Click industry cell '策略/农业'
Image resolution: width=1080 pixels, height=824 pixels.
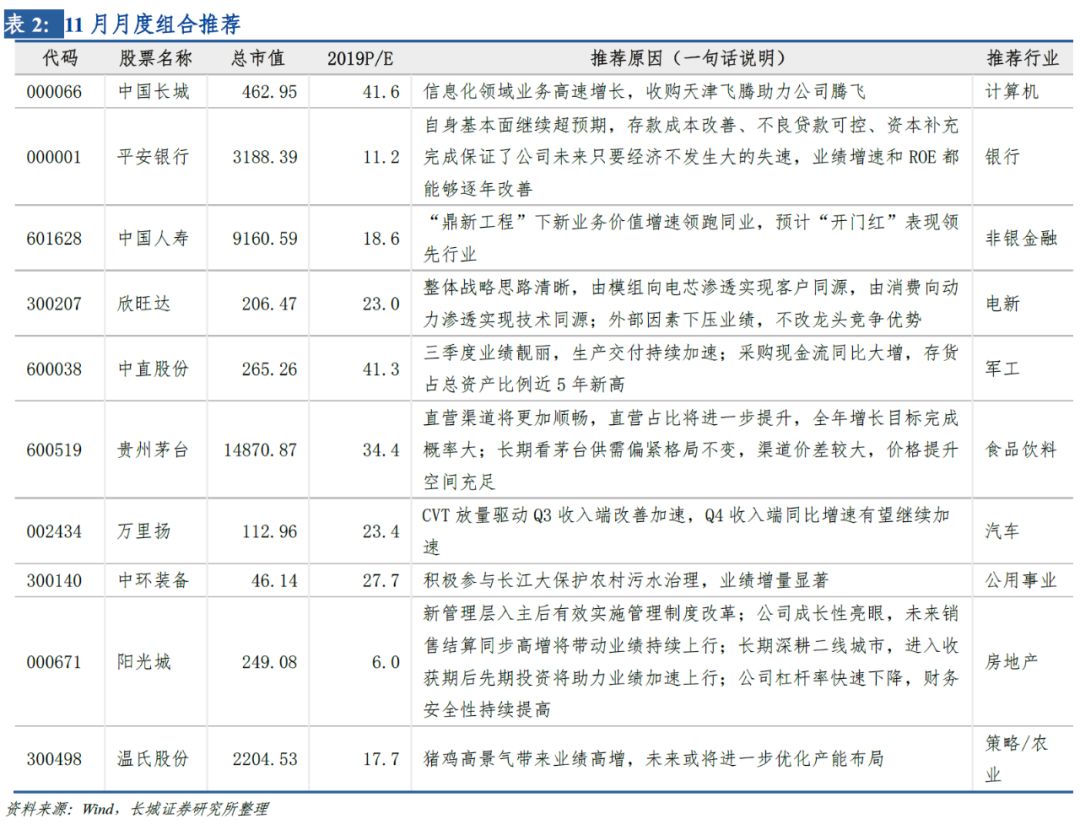(1017, 759)
